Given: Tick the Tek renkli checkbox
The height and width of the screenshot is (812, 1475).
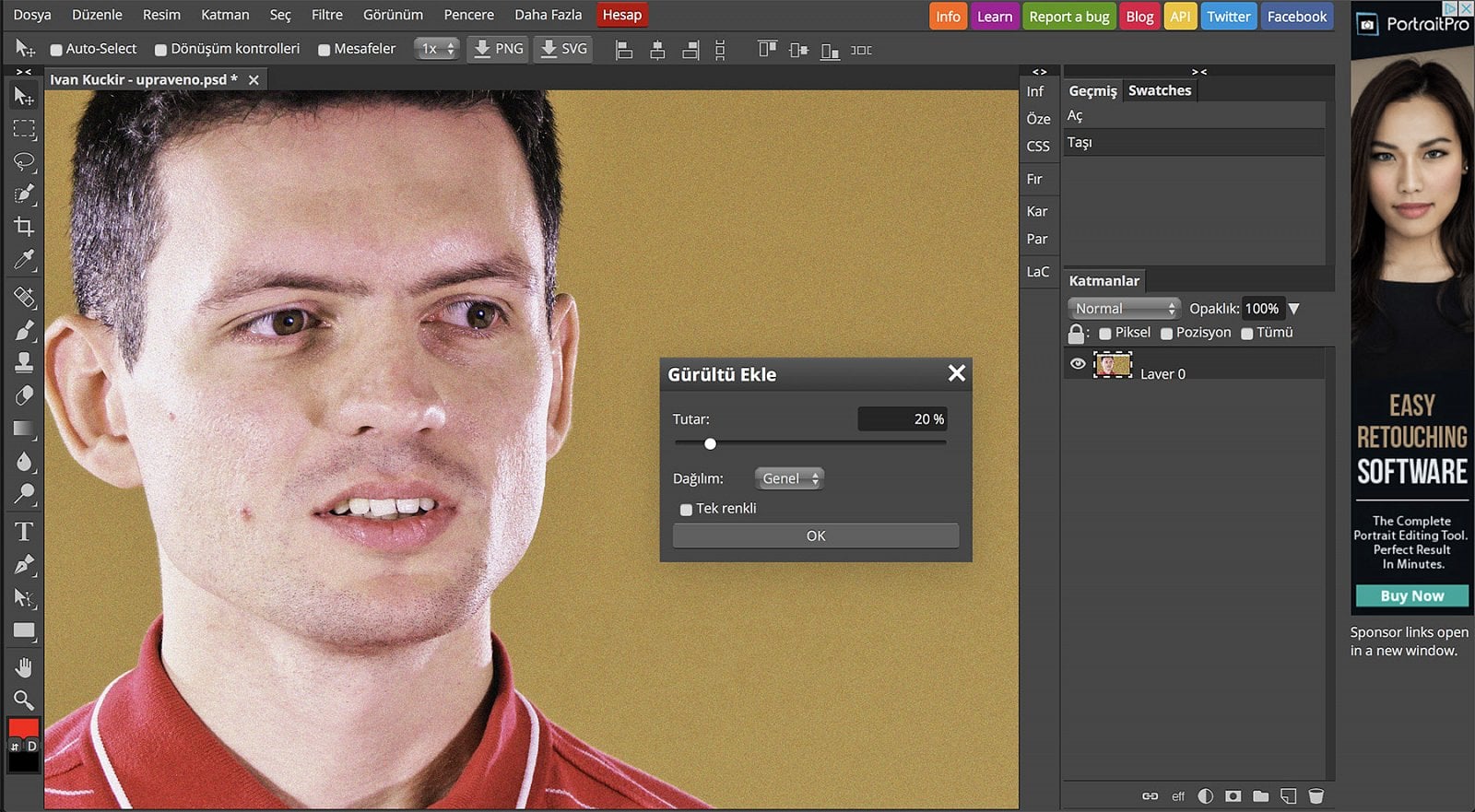Looking at the screenshot, I should (x=686, y=510).
